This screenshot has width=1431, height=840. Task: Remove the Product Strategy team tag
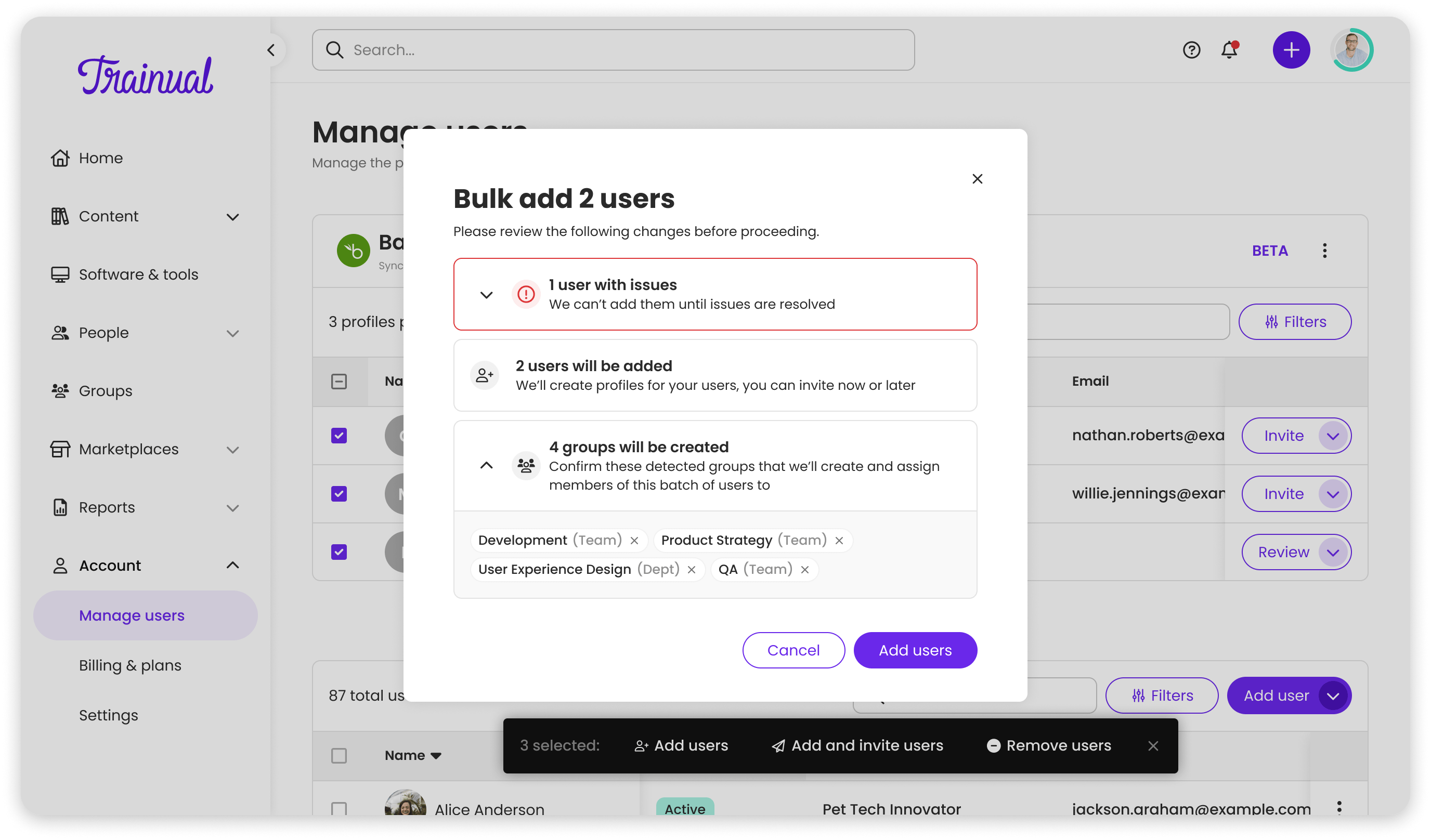point(839,540)
